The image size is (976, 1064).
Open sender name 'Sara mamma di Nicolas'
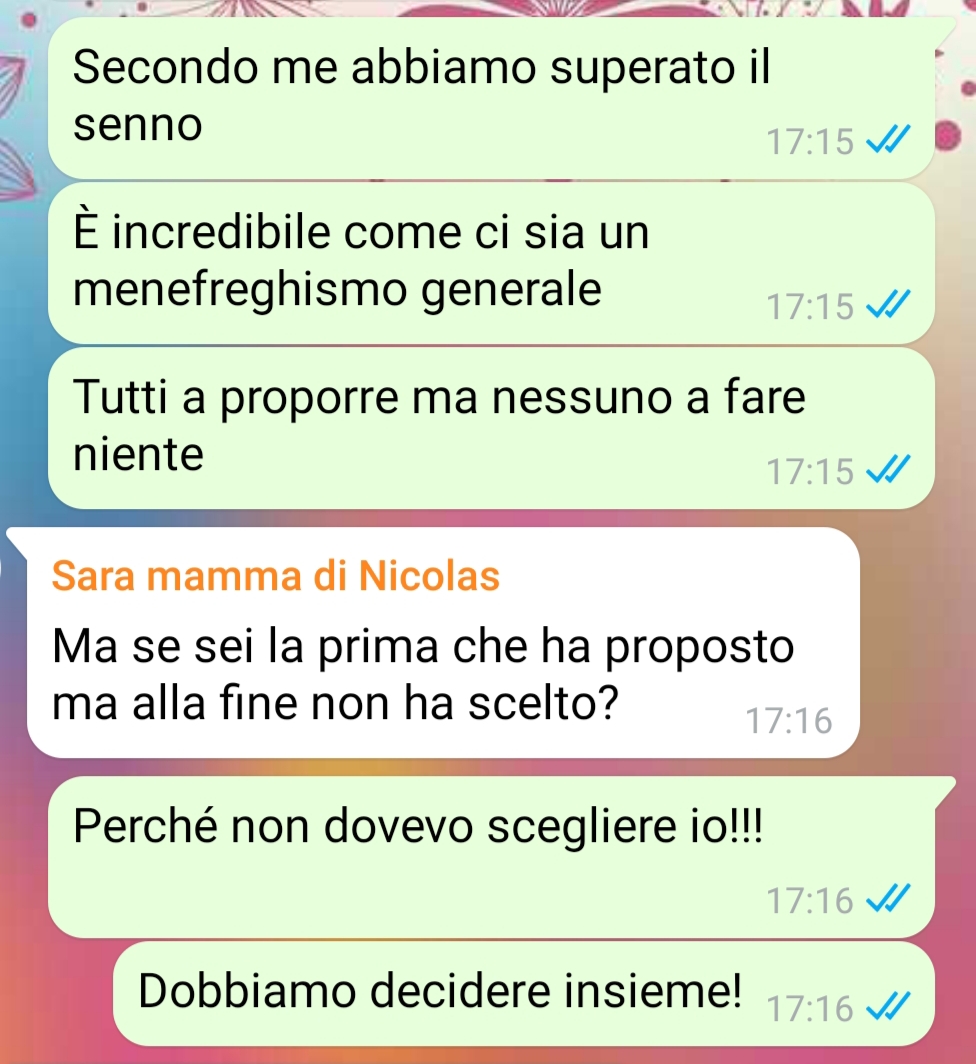[276, 576]
